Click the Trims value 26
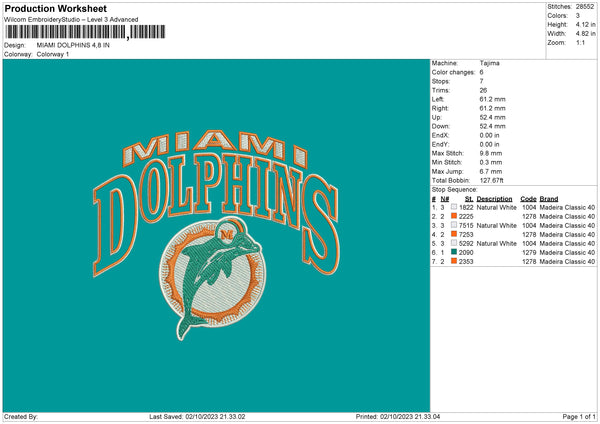Image resolution: width=600 pixels, height=424 pixels. point(483,90)
